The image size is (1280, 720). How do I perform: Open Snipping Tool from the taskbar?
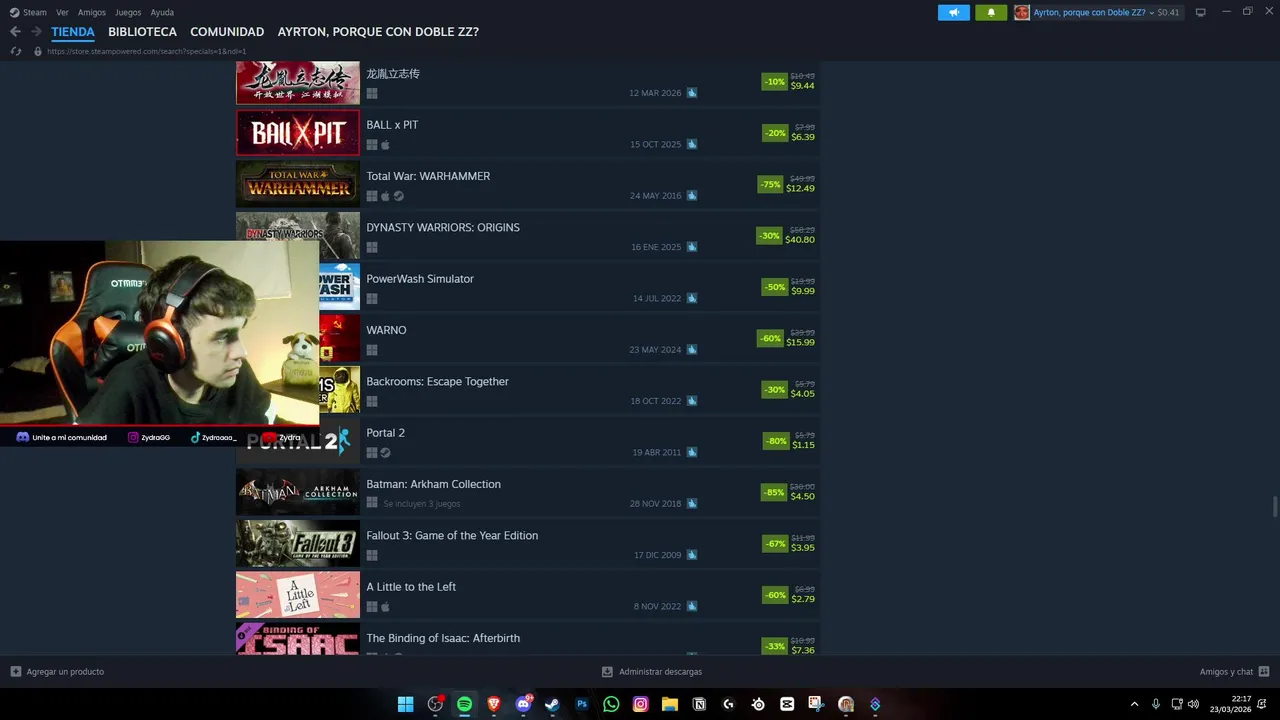(x=816, y=704)
